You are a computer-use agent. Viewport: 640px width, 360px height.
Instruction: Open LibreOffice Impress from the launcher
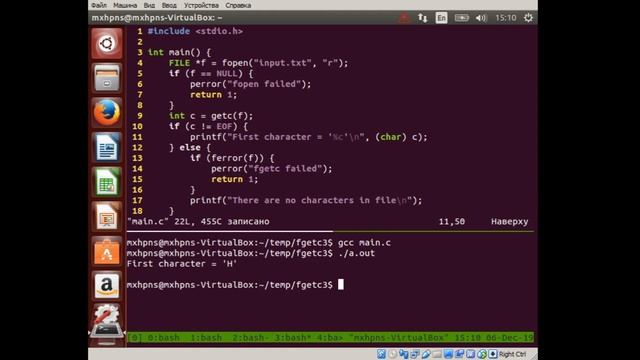(x=107, y=217)
